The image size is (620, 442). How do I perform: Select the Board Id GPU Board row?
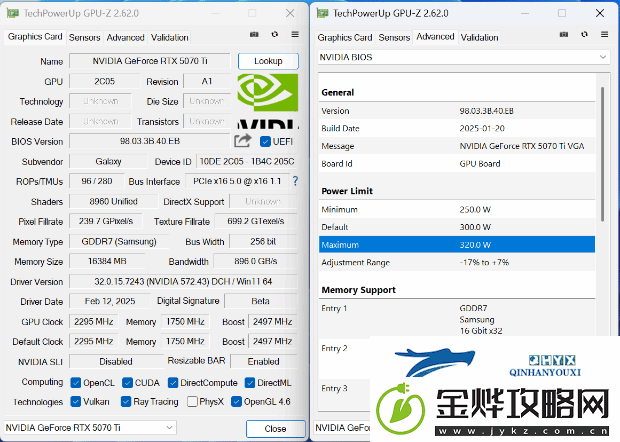point(457,164)
